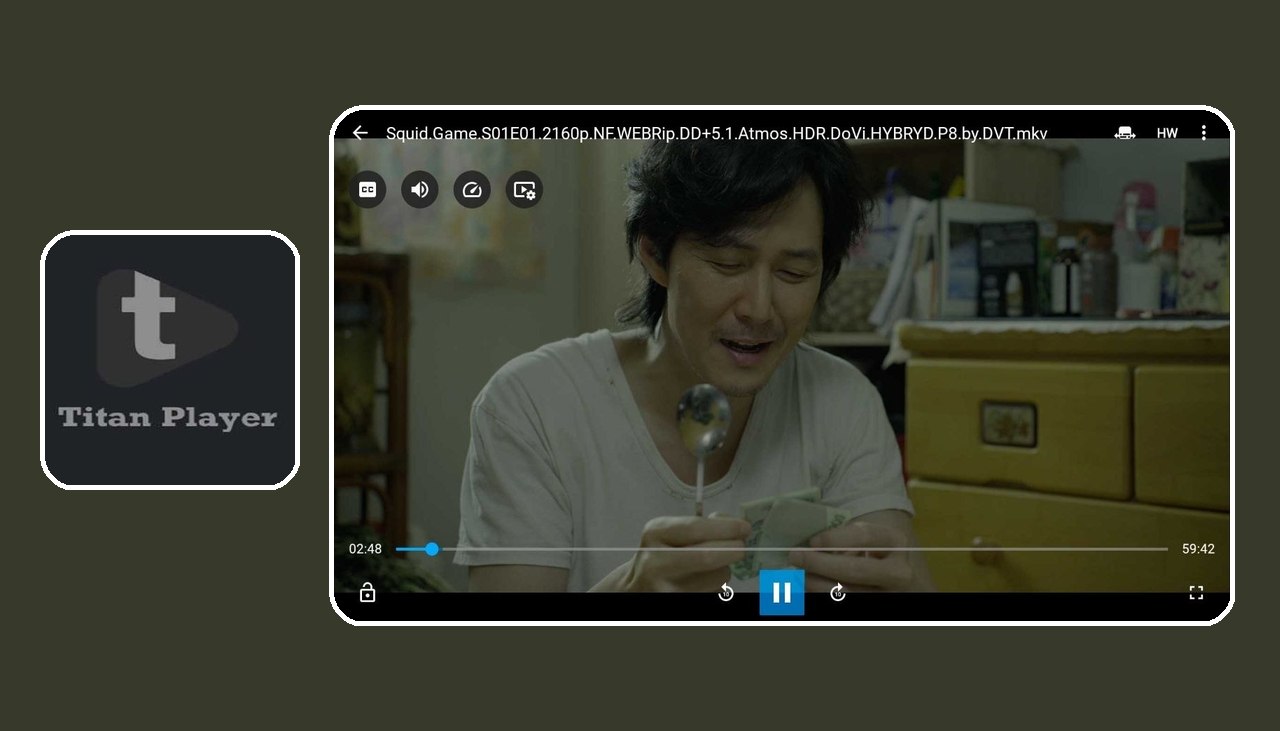Click the 02:48 elapsed time label
The image size is (1280, 731).
pyautogui.click(x=365, y=549)
